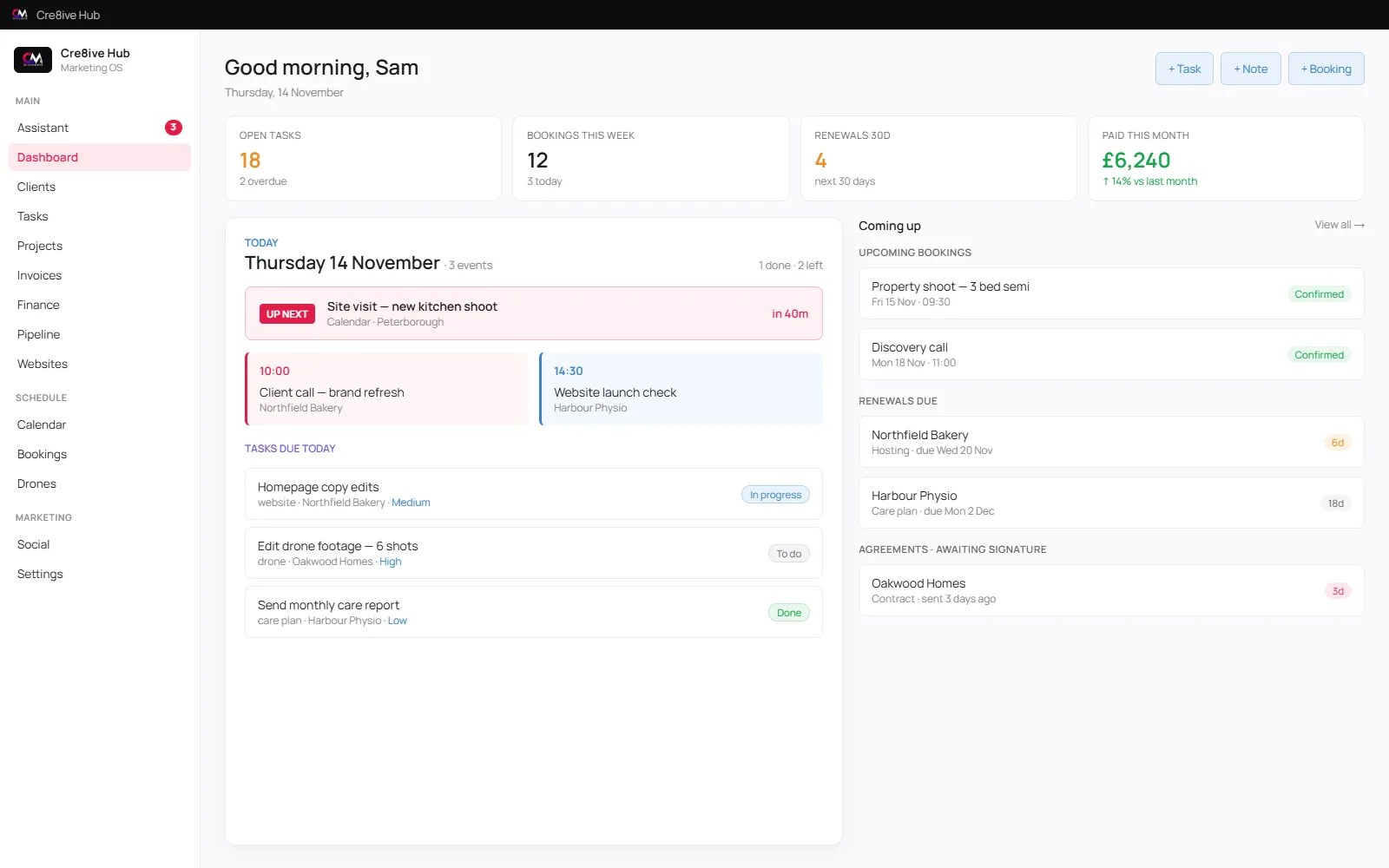Go to the Dashboard section
Image resolution: width=1389 pixels, height=868 pixels.
100,157
